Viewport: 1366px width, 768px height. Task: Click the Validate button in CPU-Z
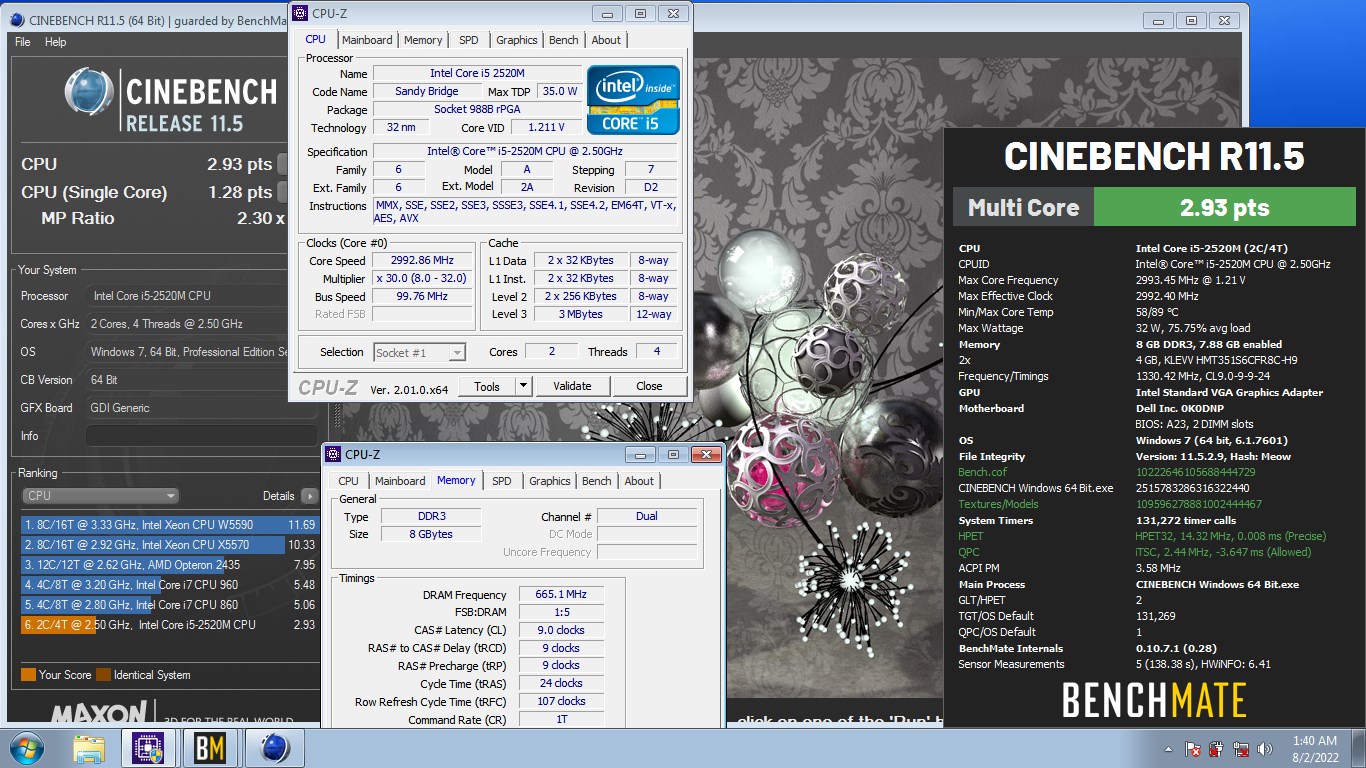coord(572,386)
